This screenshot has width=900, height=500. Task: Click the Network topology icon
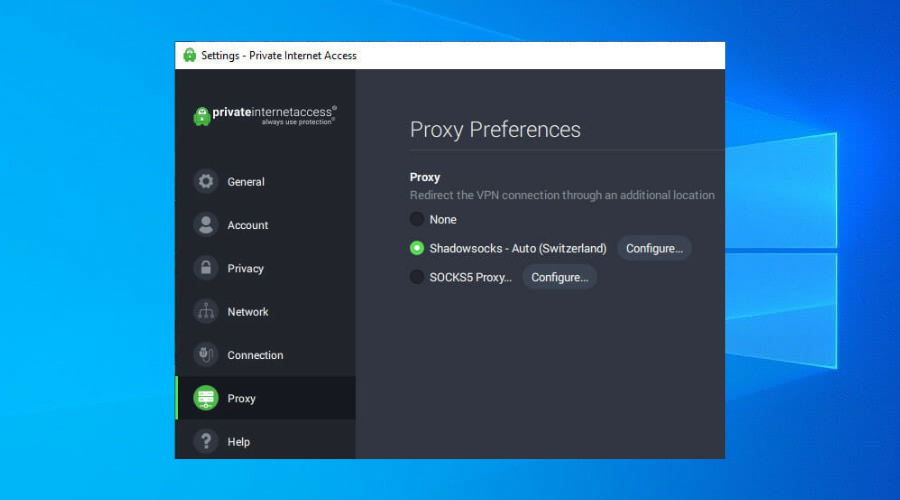206,312
